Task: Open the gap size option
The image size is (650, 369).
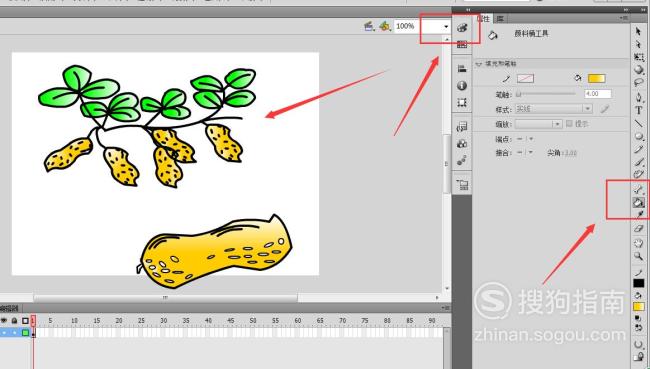Action: [638, 345]
